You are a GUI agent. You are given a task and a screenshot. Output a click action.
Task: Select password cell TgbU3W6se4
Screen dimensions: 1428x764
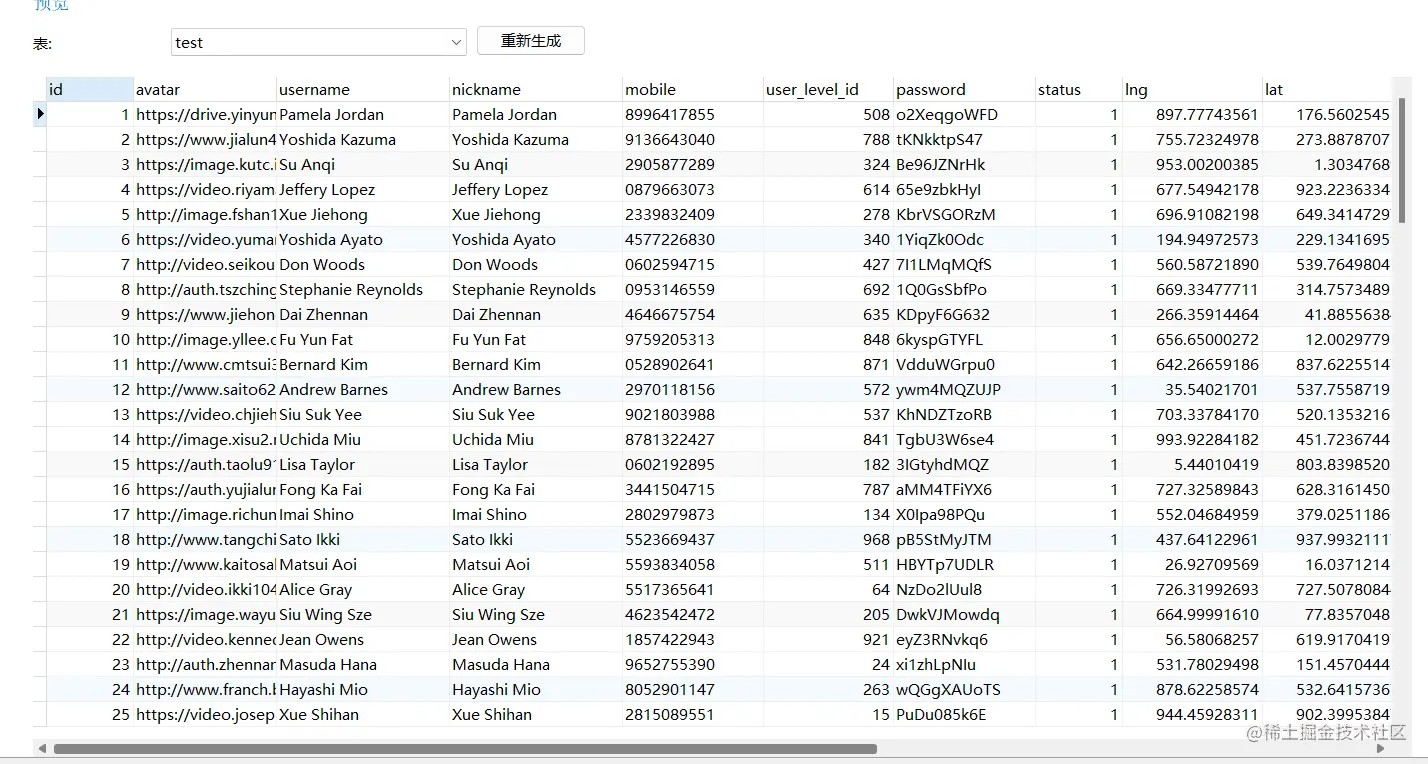964,439
